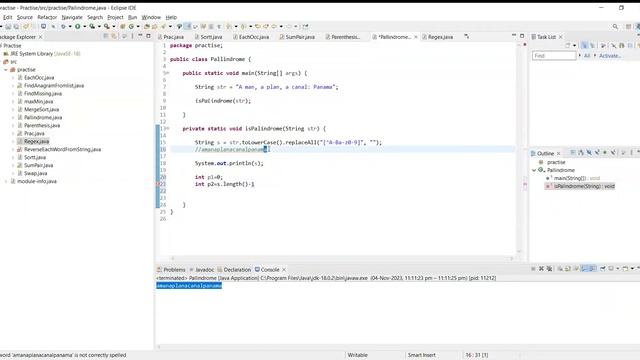Image resolution: width=640 pixels, height=360 pixels.
Task: Open the New Task dropdown arrow in Task List
Action: point(574,45)
